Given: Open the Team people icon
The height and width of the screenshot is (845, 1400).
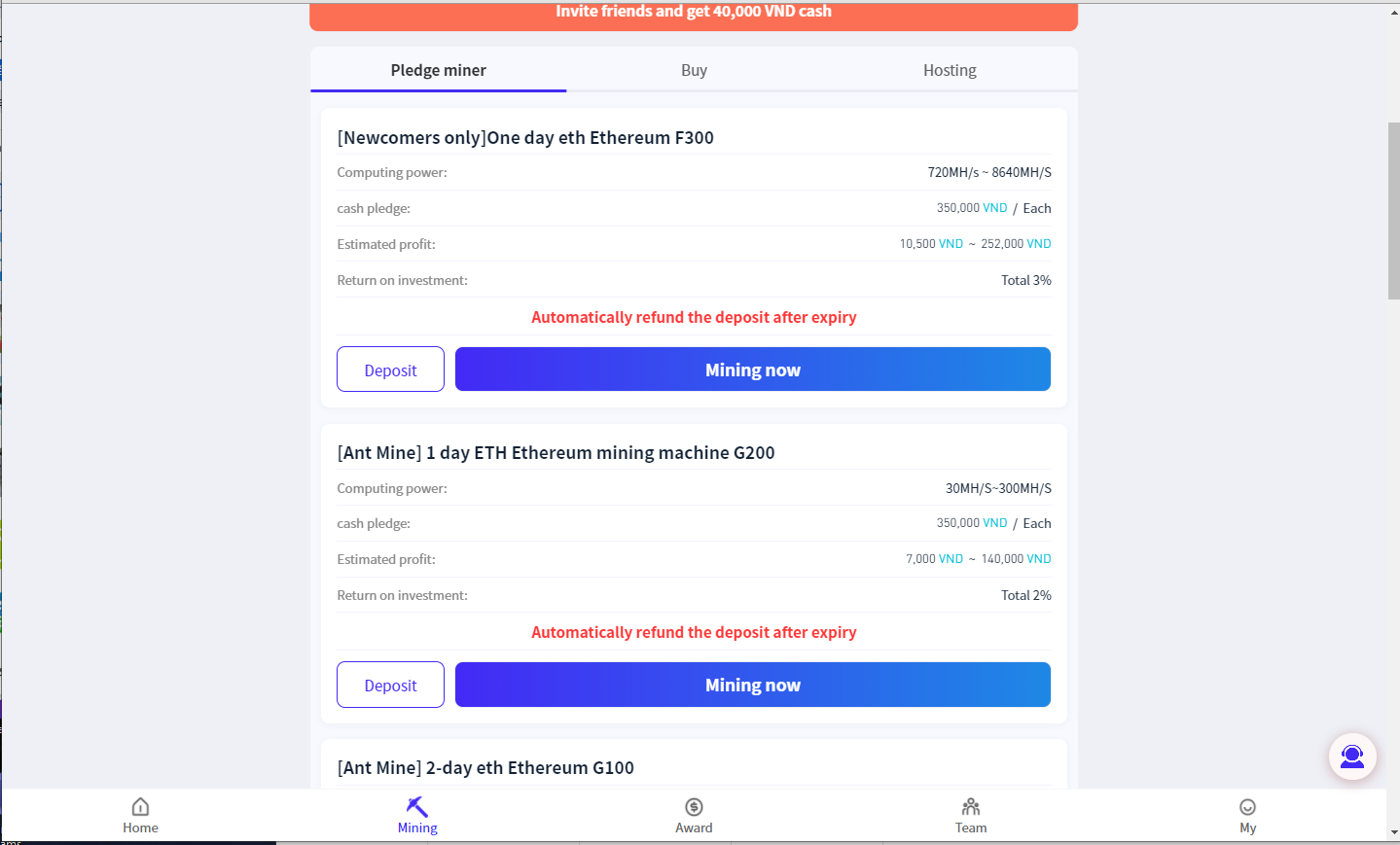Looking at the screenshot, I should [971, 807].
